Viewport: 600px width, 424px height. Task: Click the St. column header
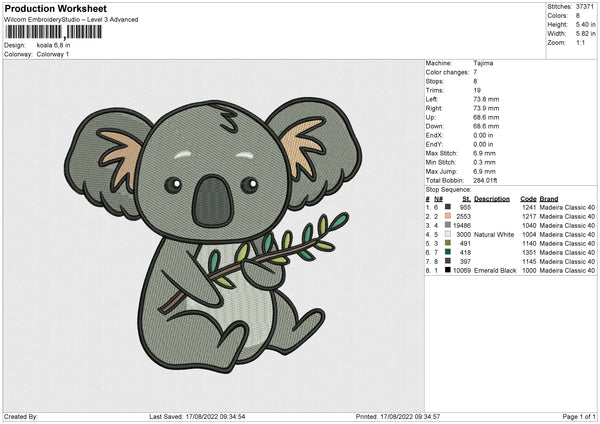(x=466, y=198)
